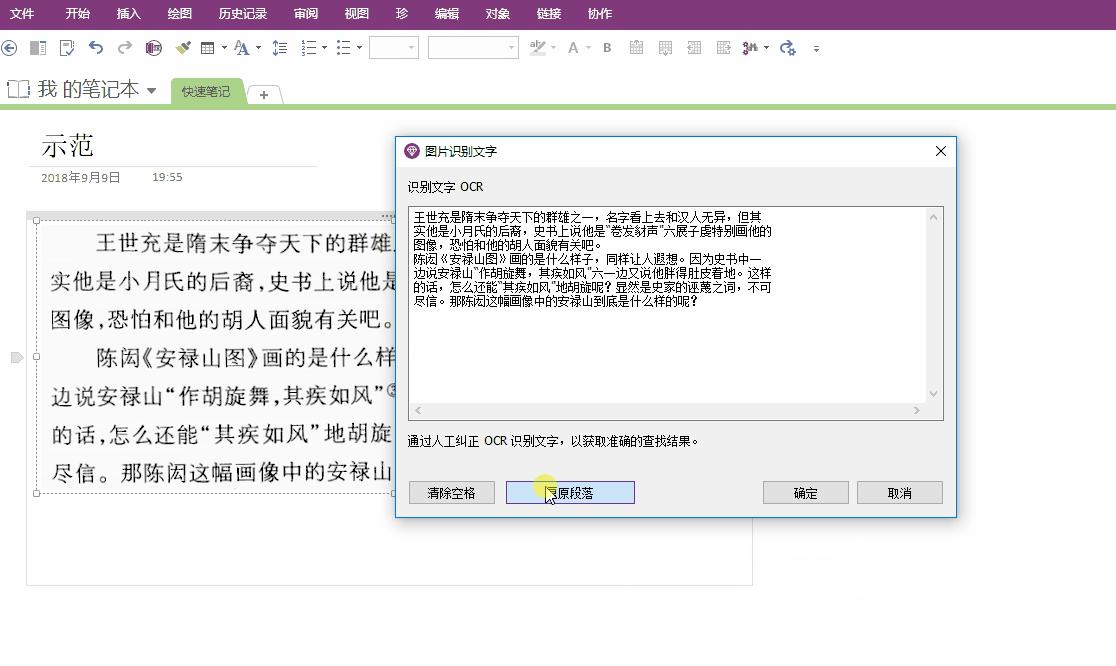Toggle the navigation pane view icon
This screenshot has width=1116, height=666.
tap(38, 48)
